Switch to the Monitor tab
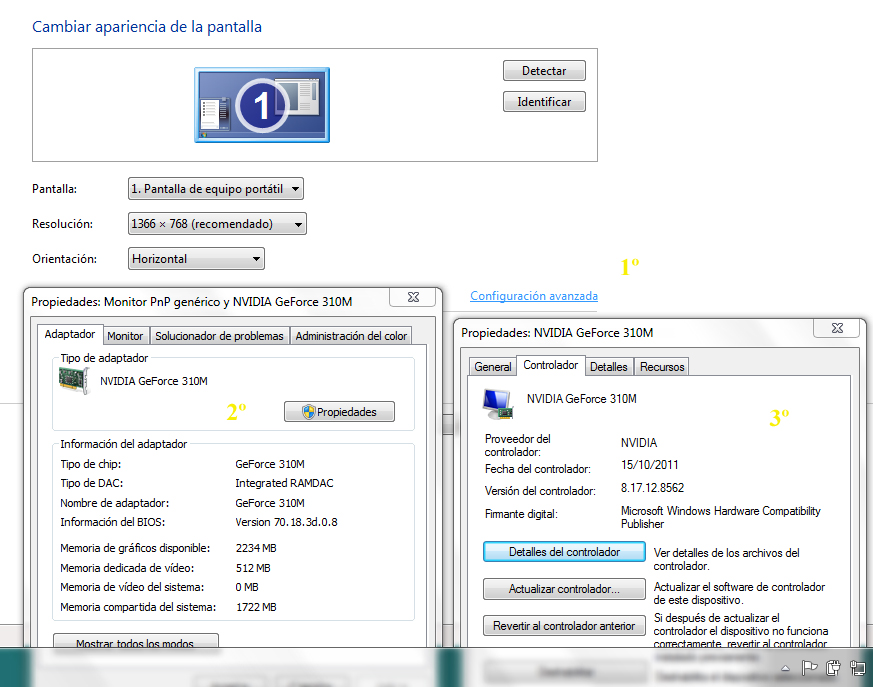This screenshot has width=873, height=687. (125, 336)
